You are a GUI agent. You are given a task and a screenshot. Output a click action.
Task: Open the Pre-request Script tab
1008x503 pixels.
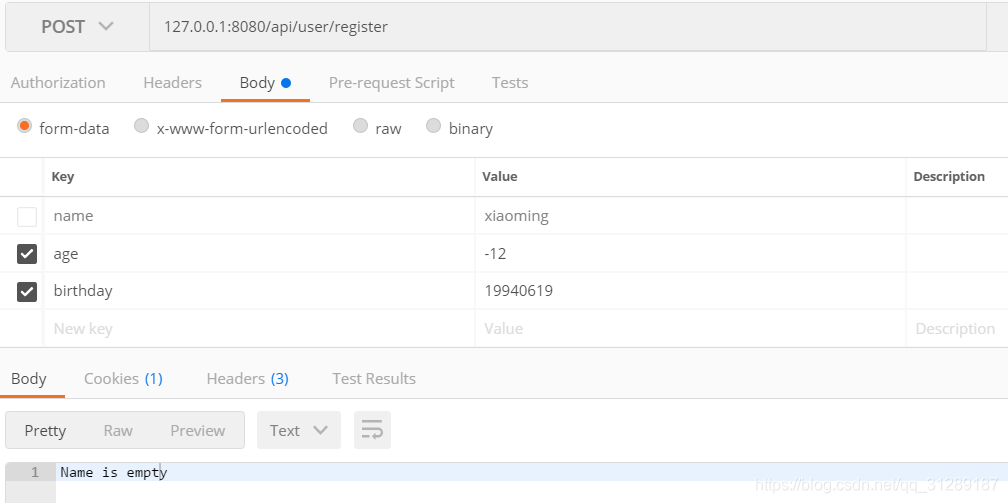click(x=392, y=83)
